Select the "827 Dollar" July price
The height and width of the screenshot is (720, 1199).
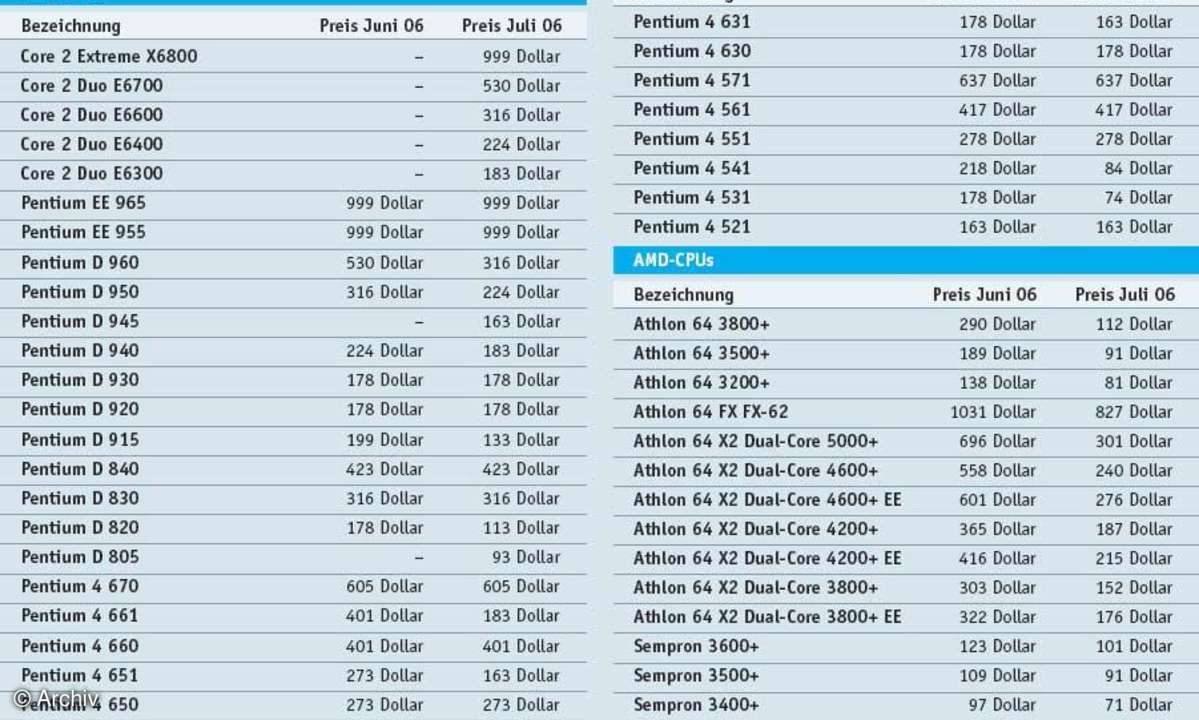pyautogui.click(x=1133, y=412)
